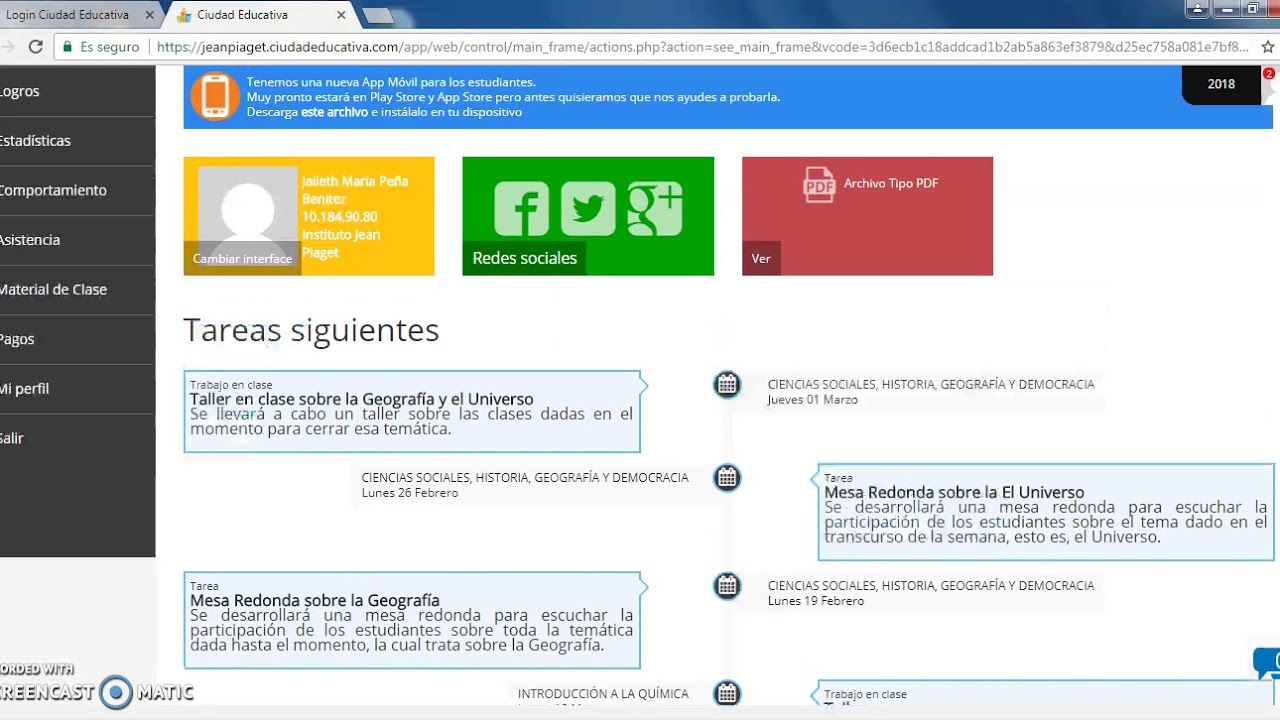Select Asistencia in the sidebar
1280x720 pixels.
(x=77, y=240)
